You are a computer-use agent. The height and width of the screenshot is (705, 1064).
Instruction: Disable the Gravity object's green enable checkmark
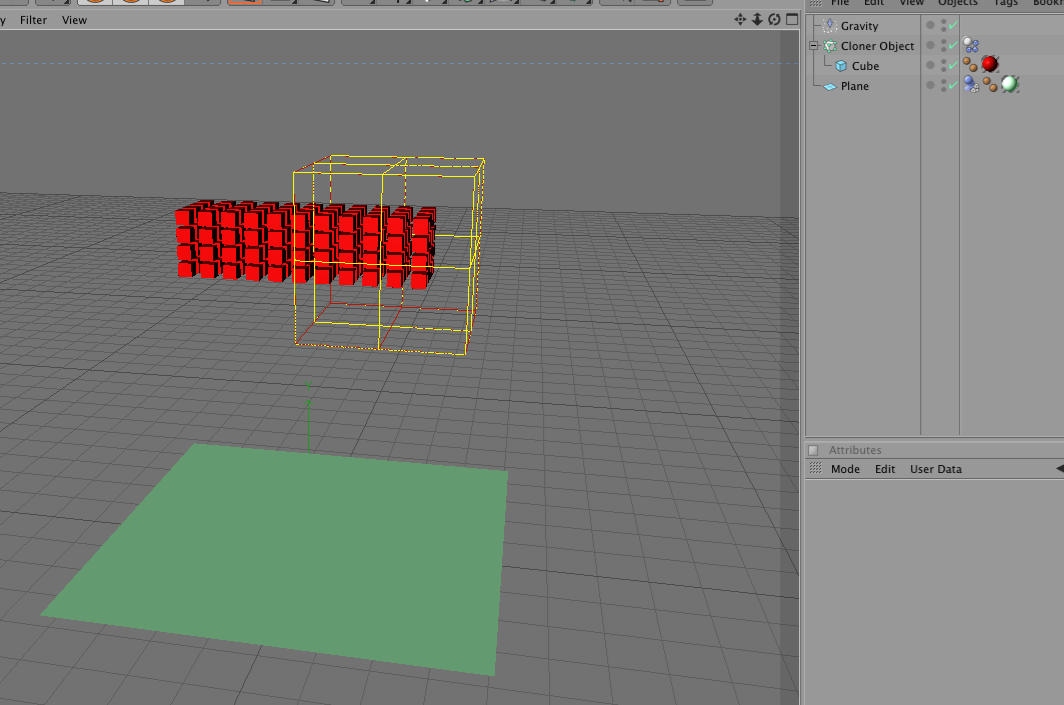[953, 26]
